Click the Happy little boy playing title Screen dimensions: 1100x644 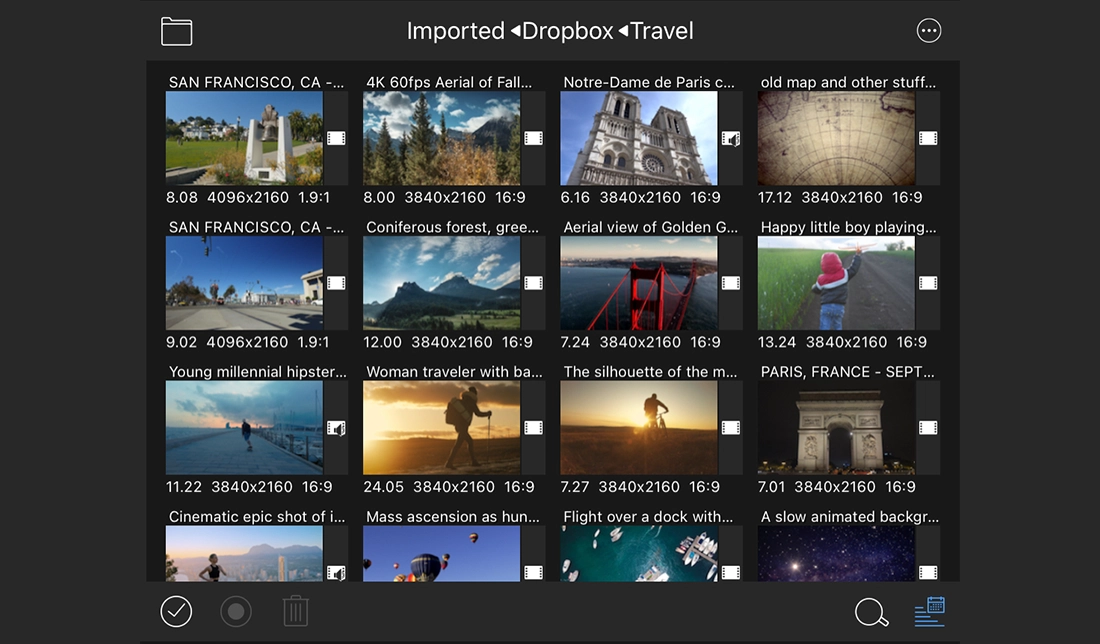coord(848,227)
